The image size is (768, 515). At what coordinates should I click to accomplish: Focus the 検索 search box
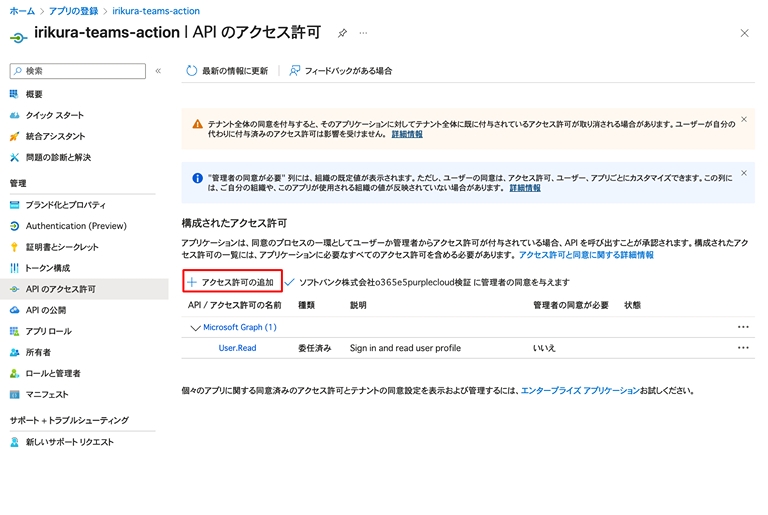pos(77,71)
